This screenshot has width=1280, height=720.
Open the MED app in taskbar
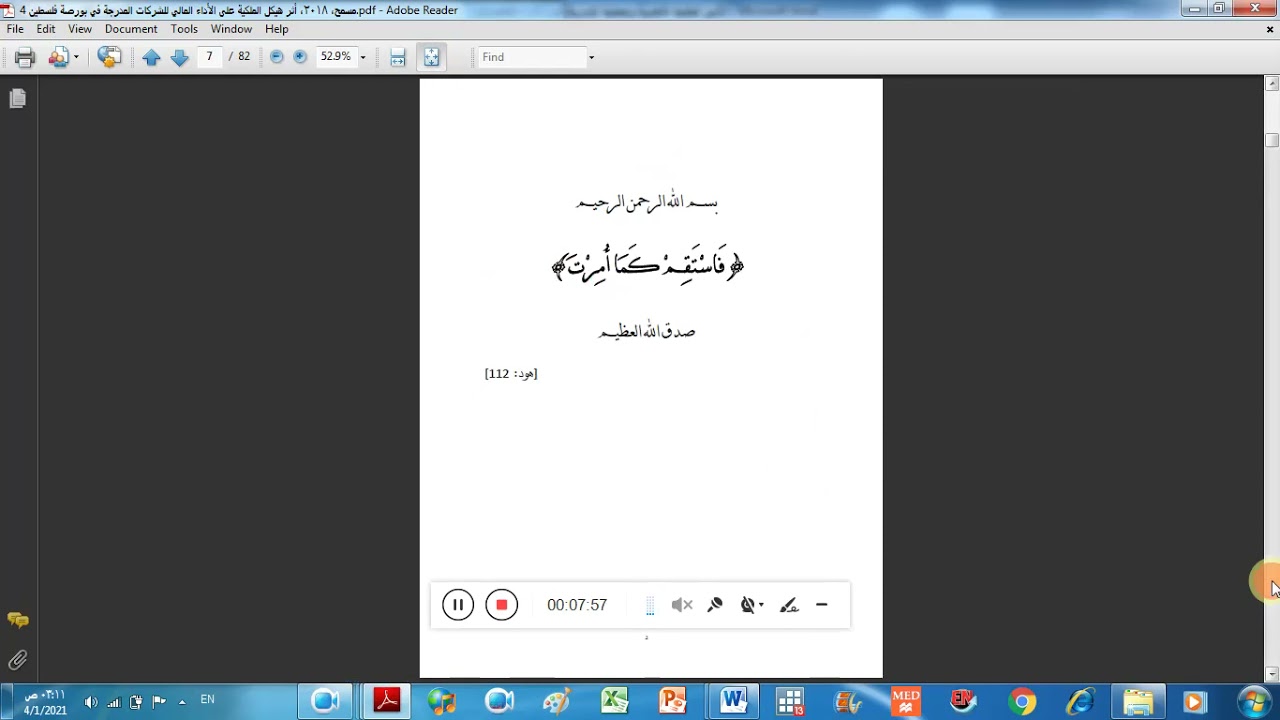906,701
